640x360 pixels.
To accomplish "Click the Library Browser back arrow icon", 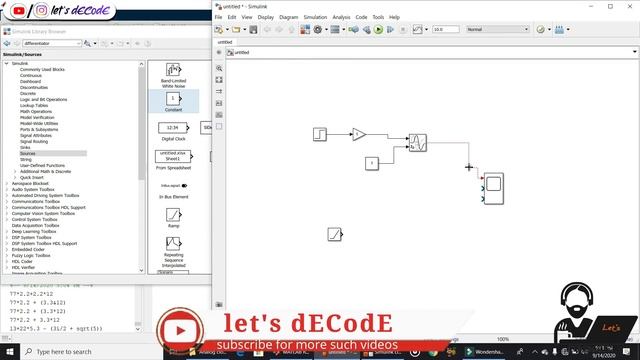I will [7, 43].
